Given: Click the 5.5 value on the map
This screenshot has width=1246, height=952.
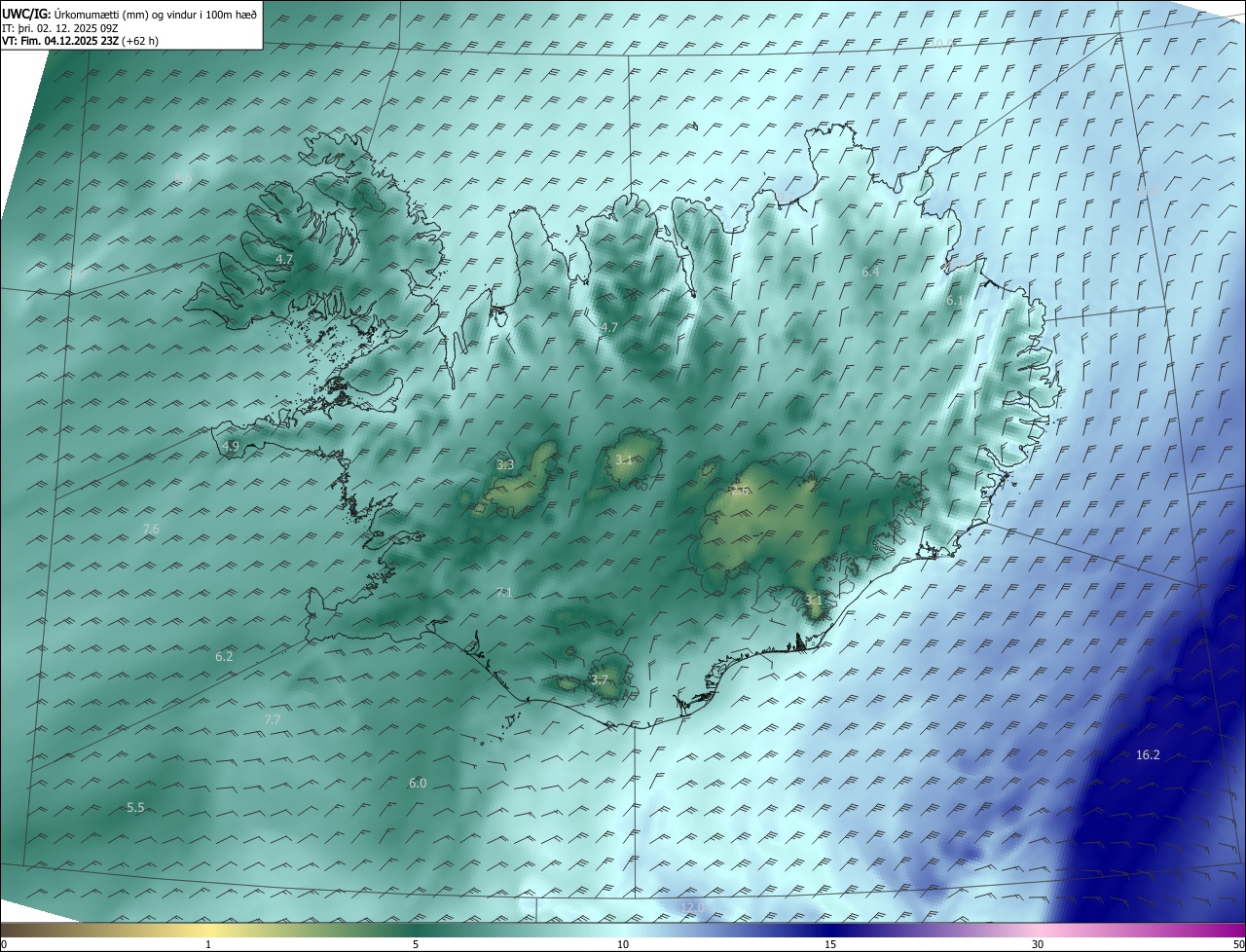Looking at the screenshot, I should click(135, 807).
